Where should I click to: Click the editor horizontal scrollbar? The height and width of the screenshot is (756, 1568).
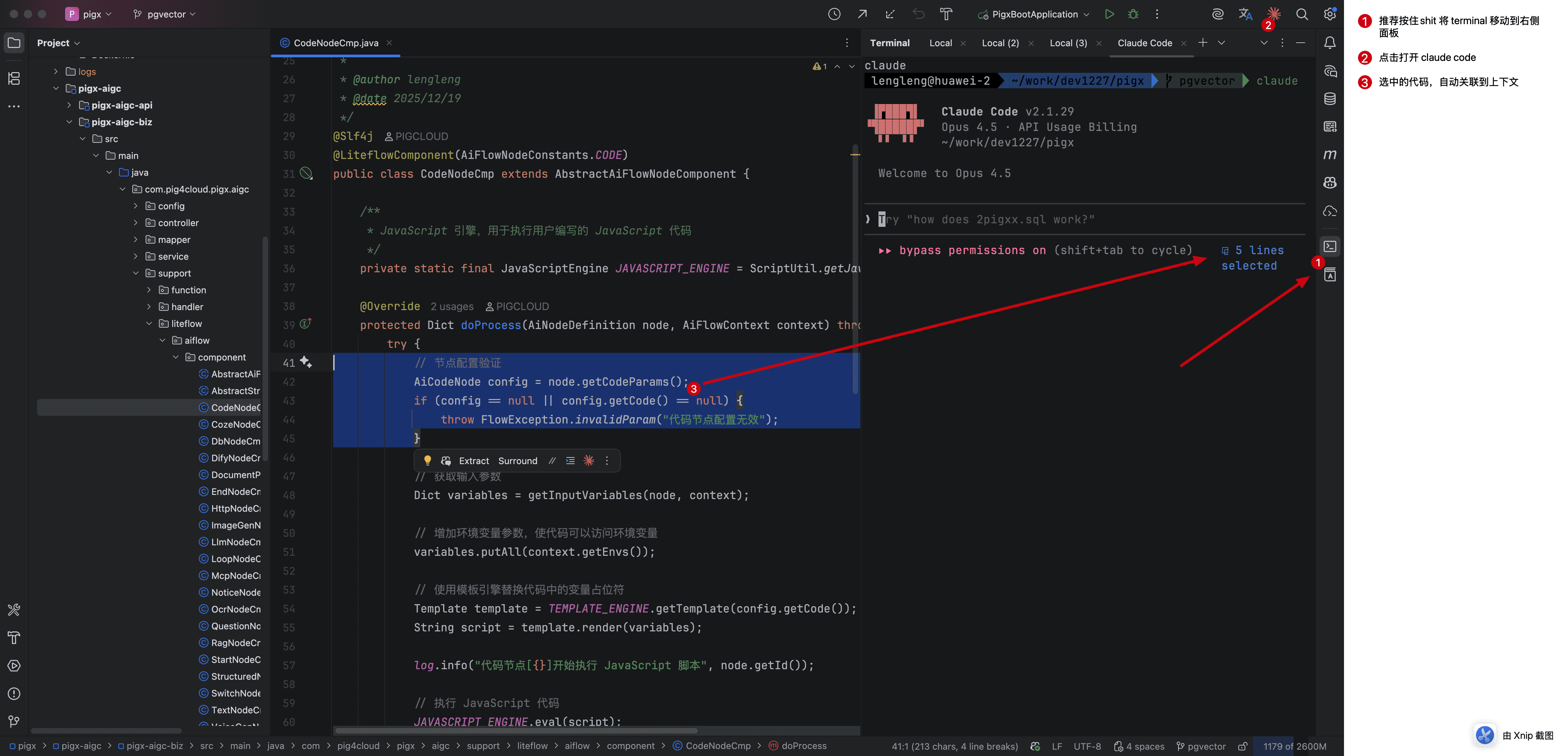coord(516,730)
